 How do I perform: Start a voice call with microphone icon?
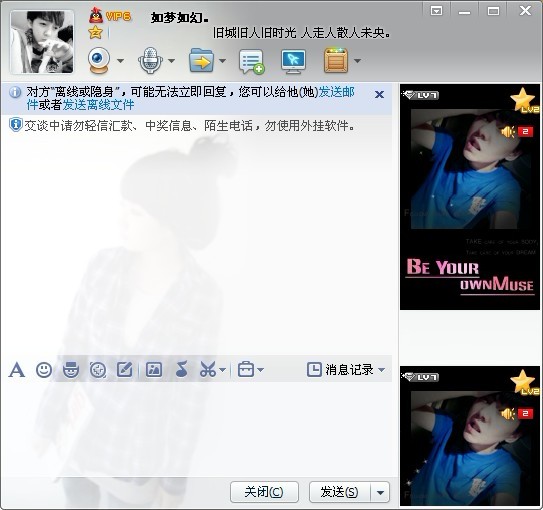coord(150,61)
